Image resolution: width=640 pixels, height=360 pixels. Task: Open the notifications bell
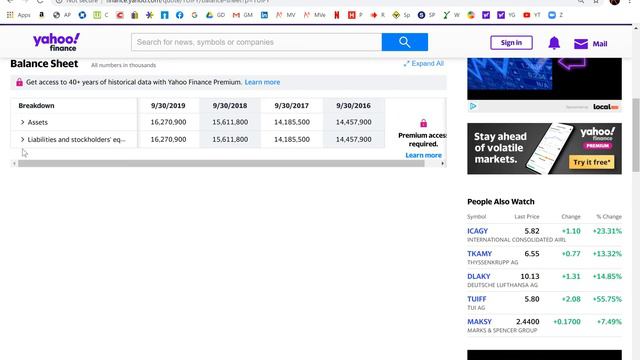(554, 43)
